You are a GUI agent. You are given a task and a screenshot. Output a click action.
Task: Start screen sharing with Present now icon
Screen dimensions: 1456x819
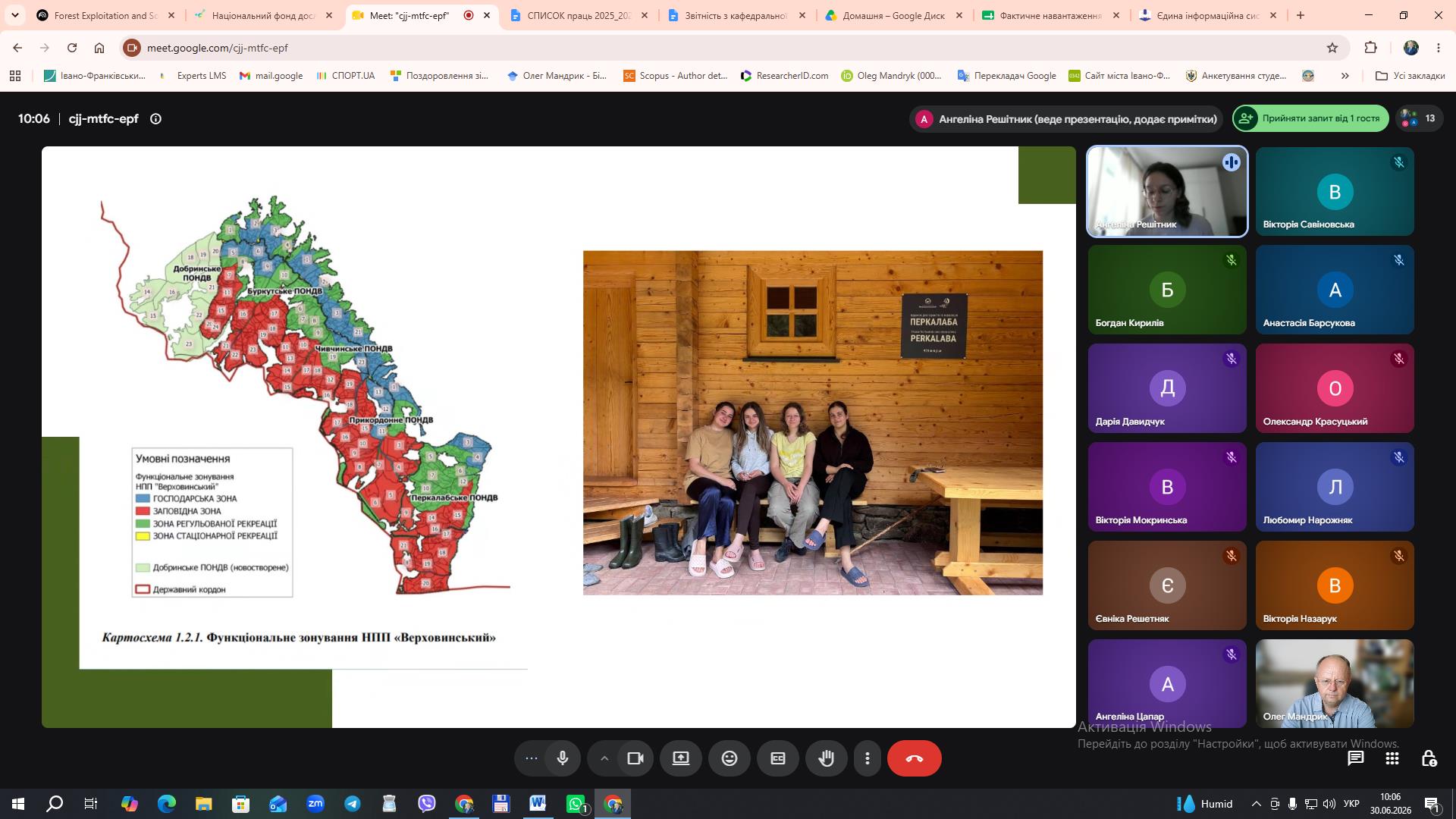tap(680, 758)
